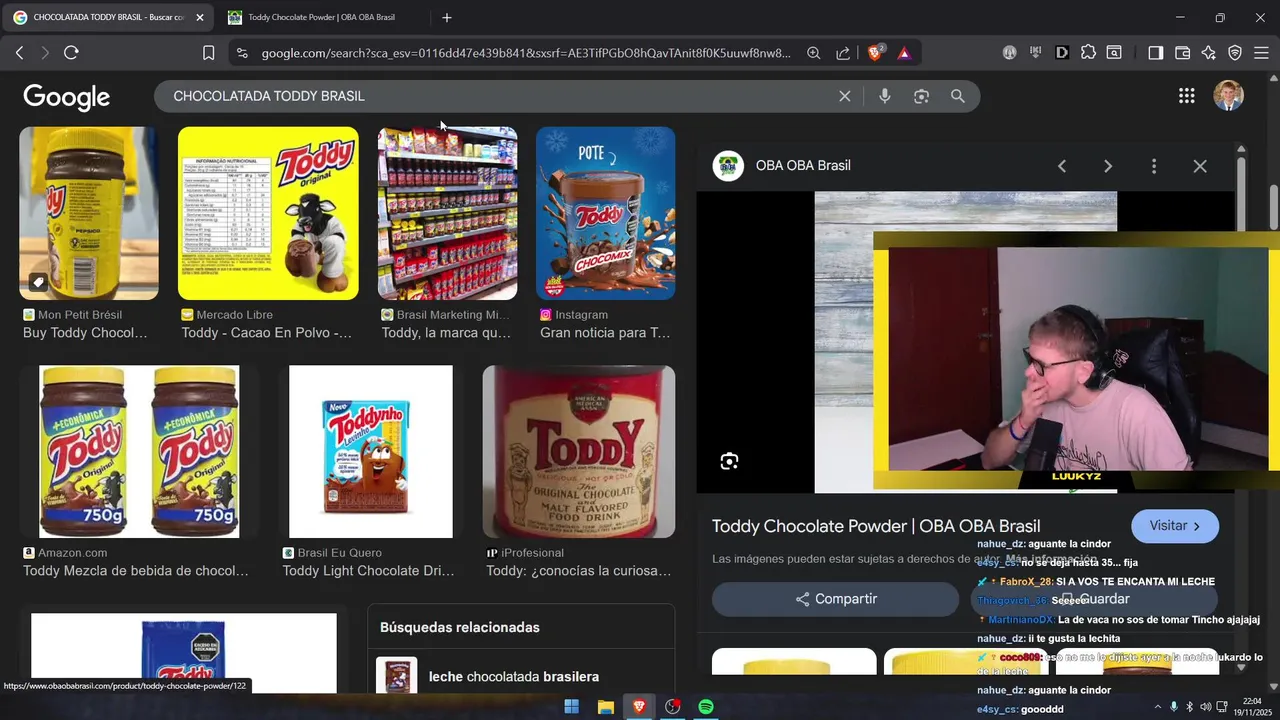This screenshot has height=720, width=1280.
Task: Show hidden tray icons chevron
Action: coord(1158,707)
